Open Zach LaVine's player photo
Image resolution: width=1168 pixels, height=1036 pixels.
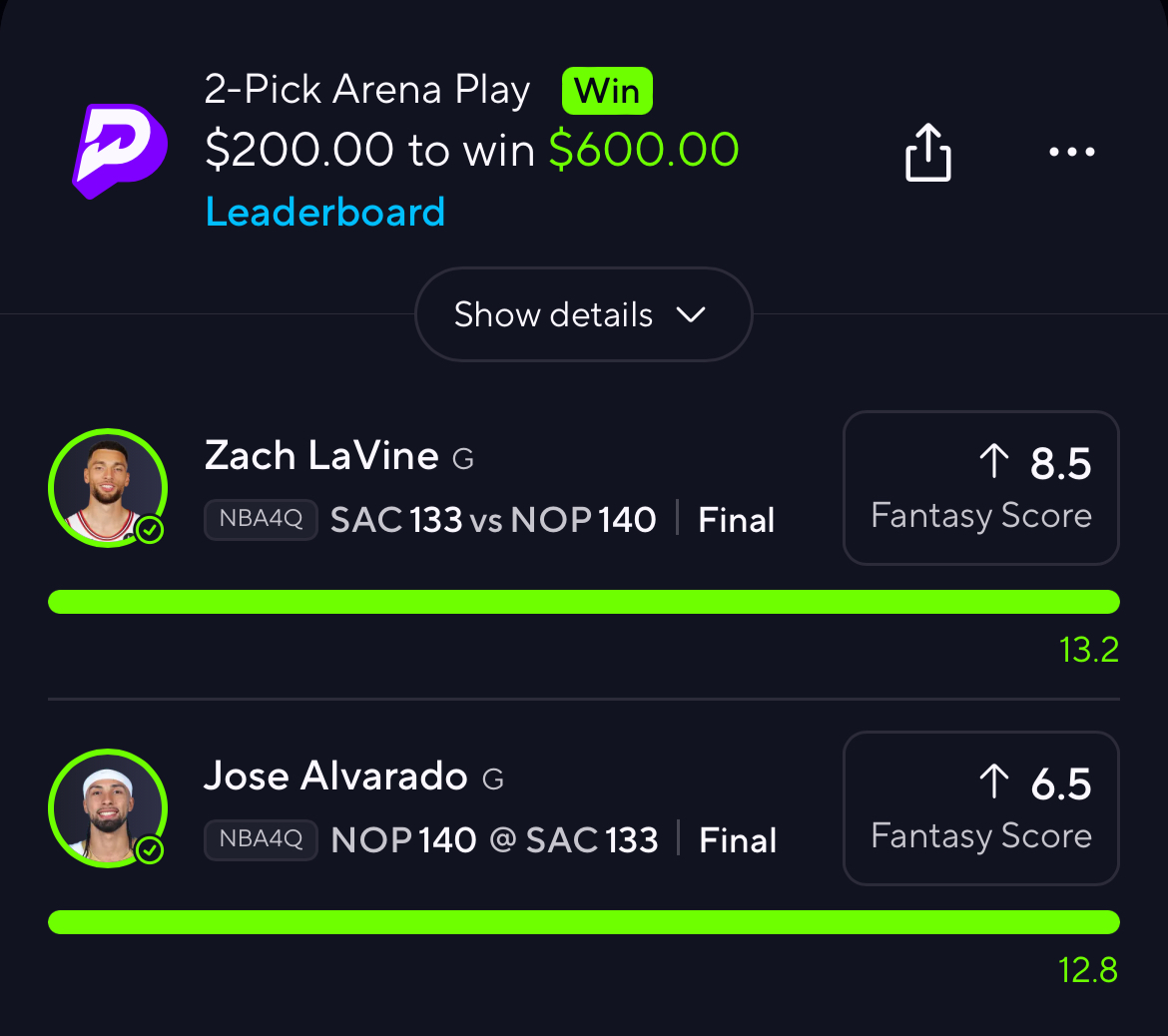point(106,488)
